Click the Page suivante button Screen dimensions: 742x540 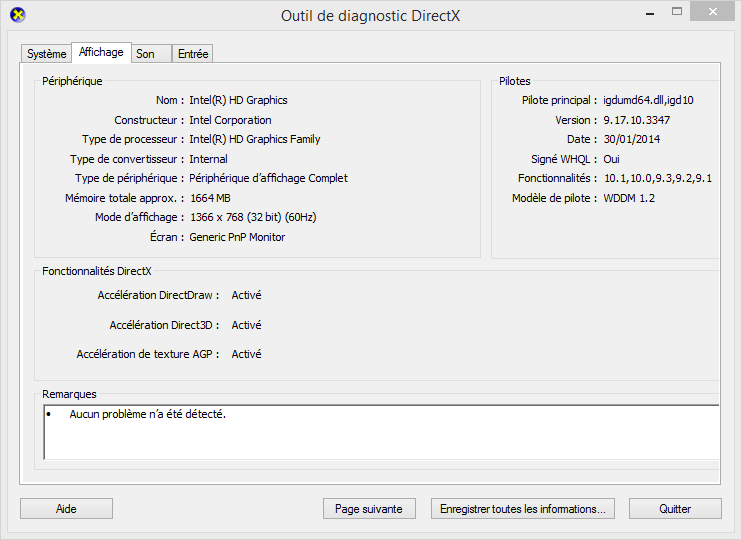[x=369, y=509]
